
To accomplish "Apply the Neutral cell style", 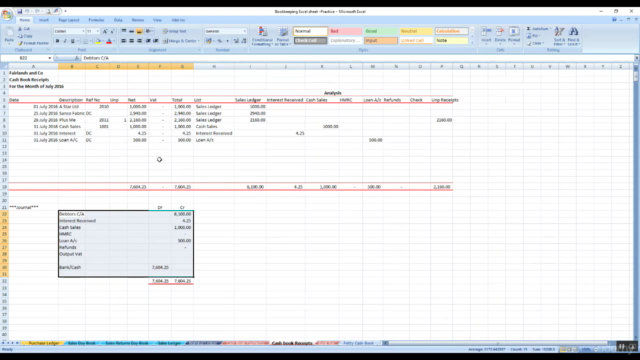I will pyautogui.click(x=416, y=31).
